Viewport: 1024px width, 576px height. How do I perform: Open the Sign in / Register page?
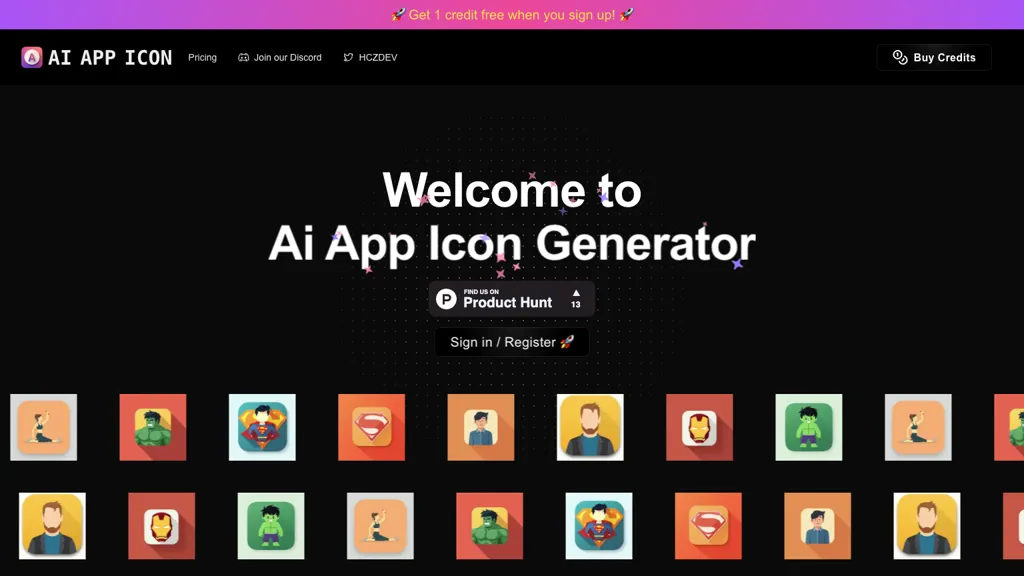tap(511, 341)
